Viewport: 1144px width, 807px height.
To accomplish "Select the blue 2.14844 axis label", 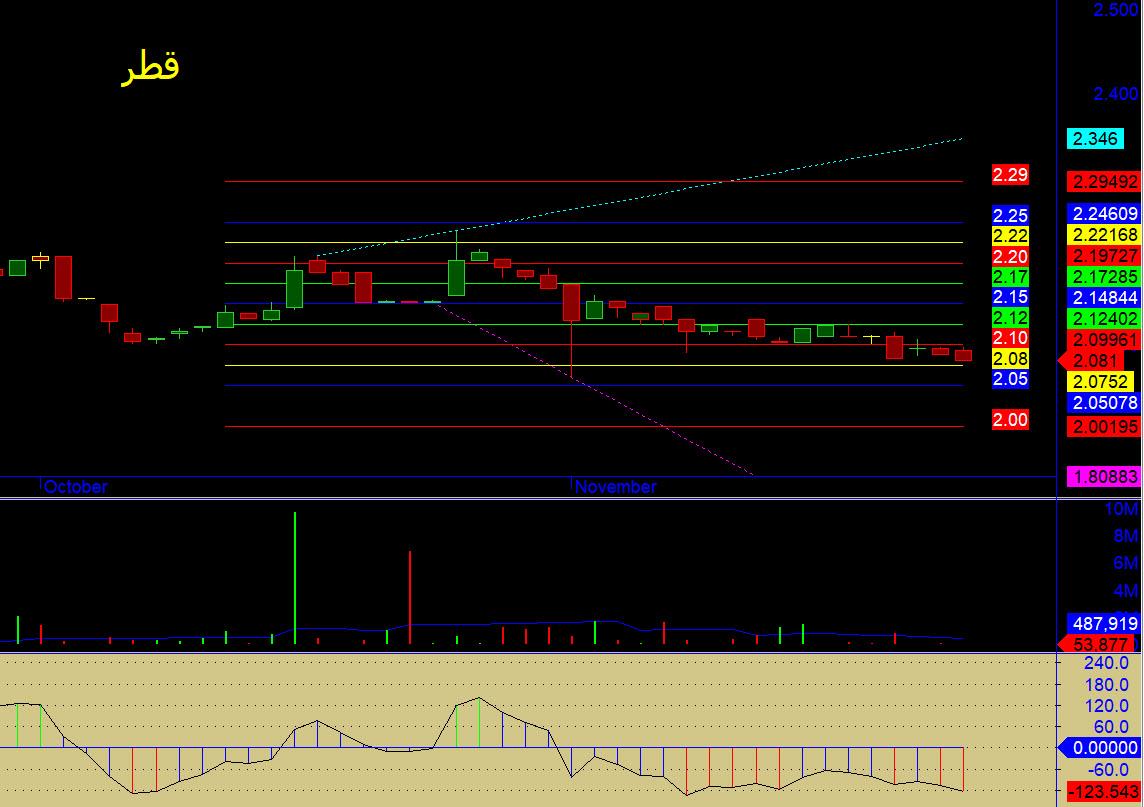I will point(1105,298).
